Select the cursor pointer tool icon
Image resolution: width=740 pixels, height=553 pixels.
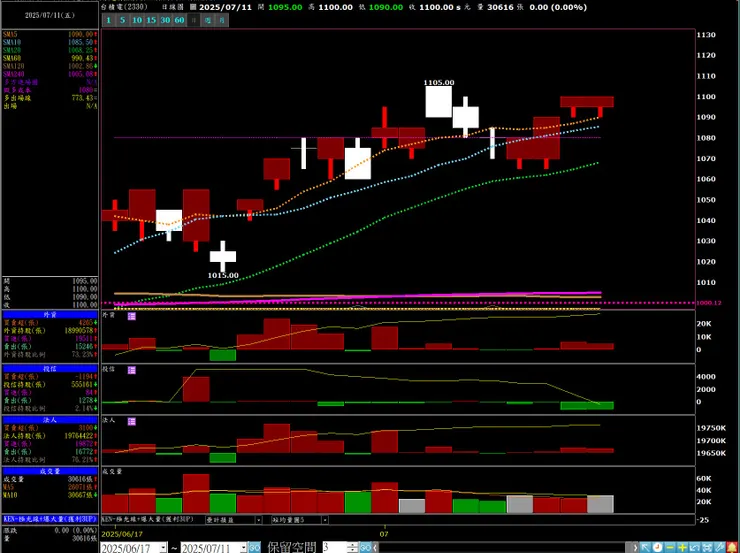646,547
